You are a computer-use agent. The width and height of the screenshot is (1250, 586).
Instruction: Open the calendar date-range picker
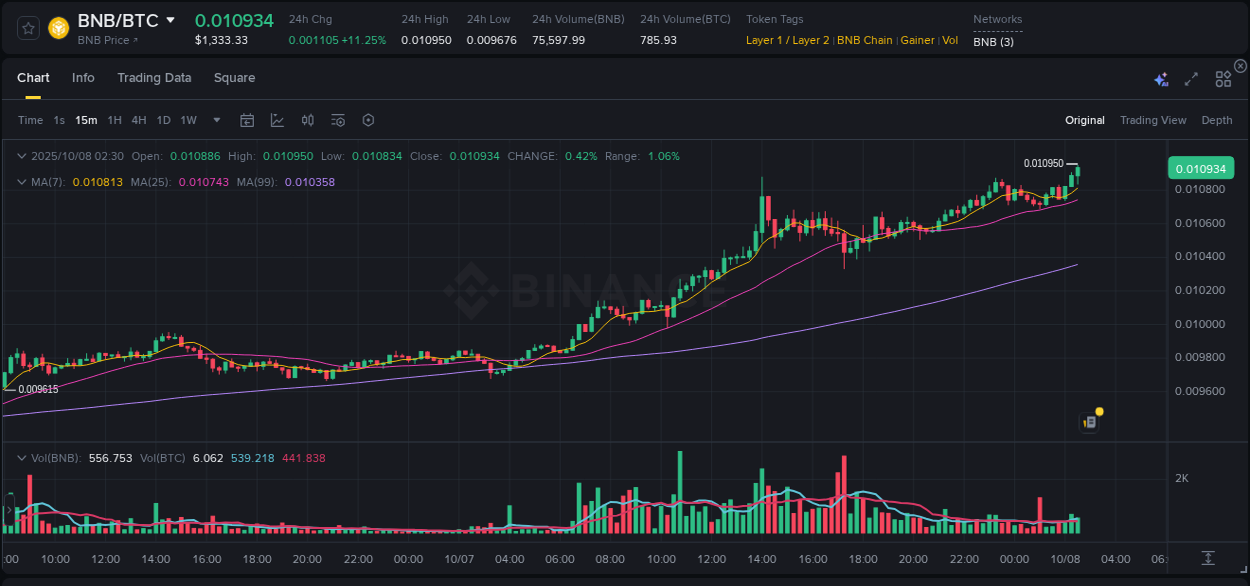(247, 120)
